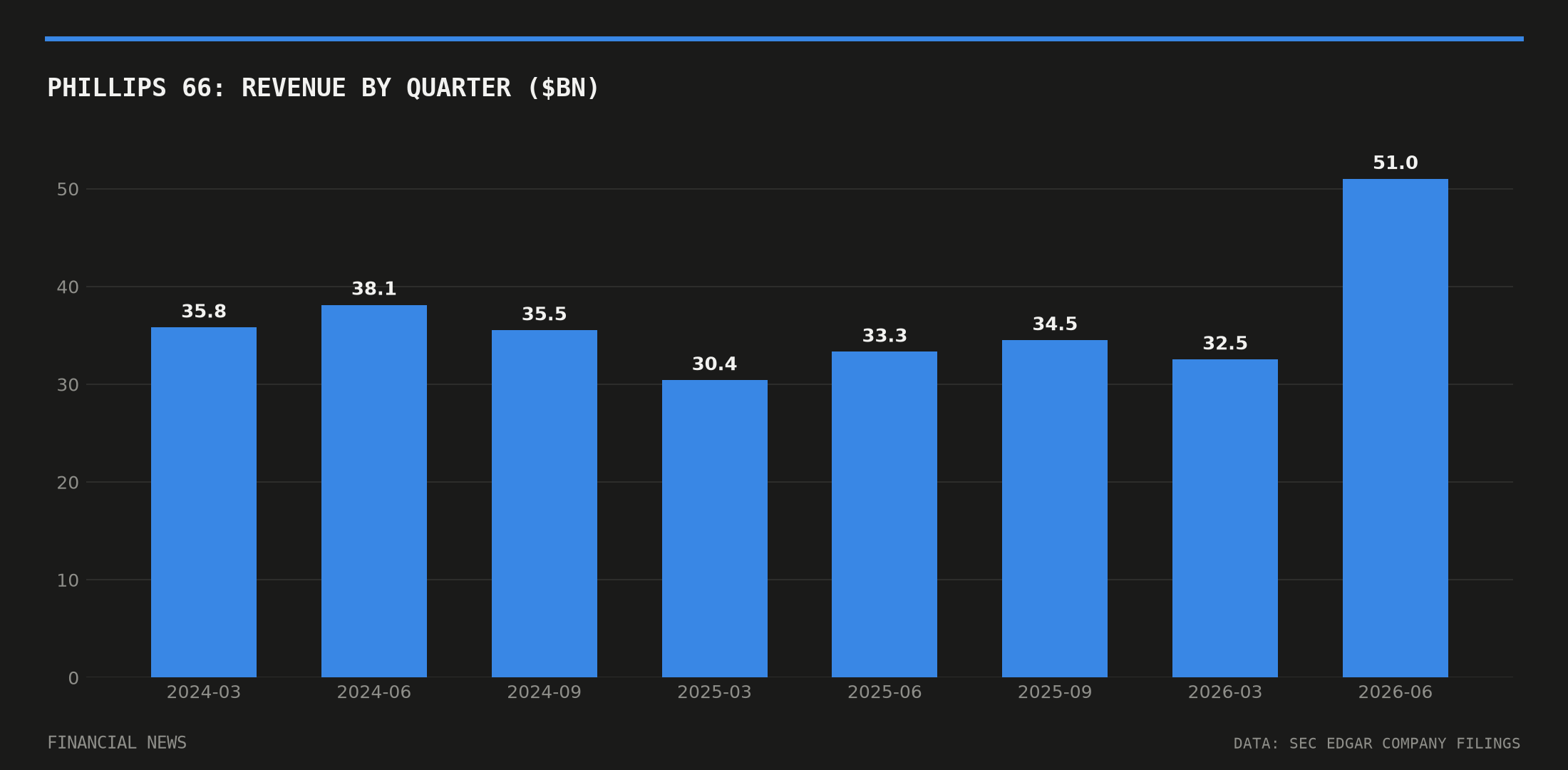Screen dimensions: 1568x770
Task: Click the FINANCIAL NEWS footer text
Action: [x=117, y=743]
